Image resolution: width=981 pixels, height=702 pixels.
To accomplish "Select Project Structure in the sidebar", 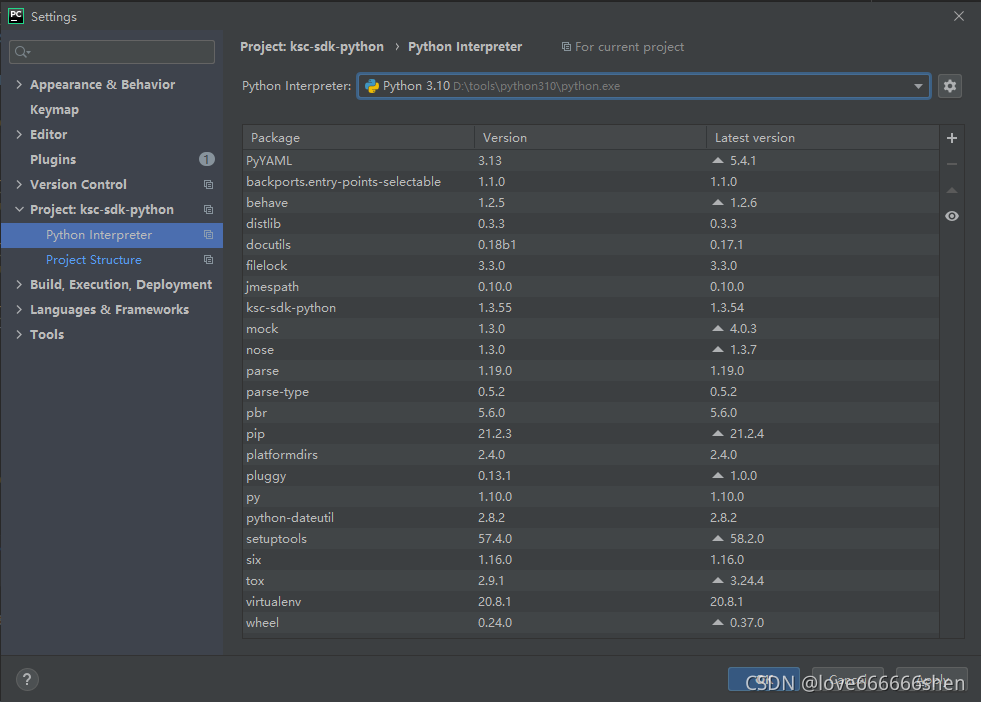I will click(x=93, y=259).
